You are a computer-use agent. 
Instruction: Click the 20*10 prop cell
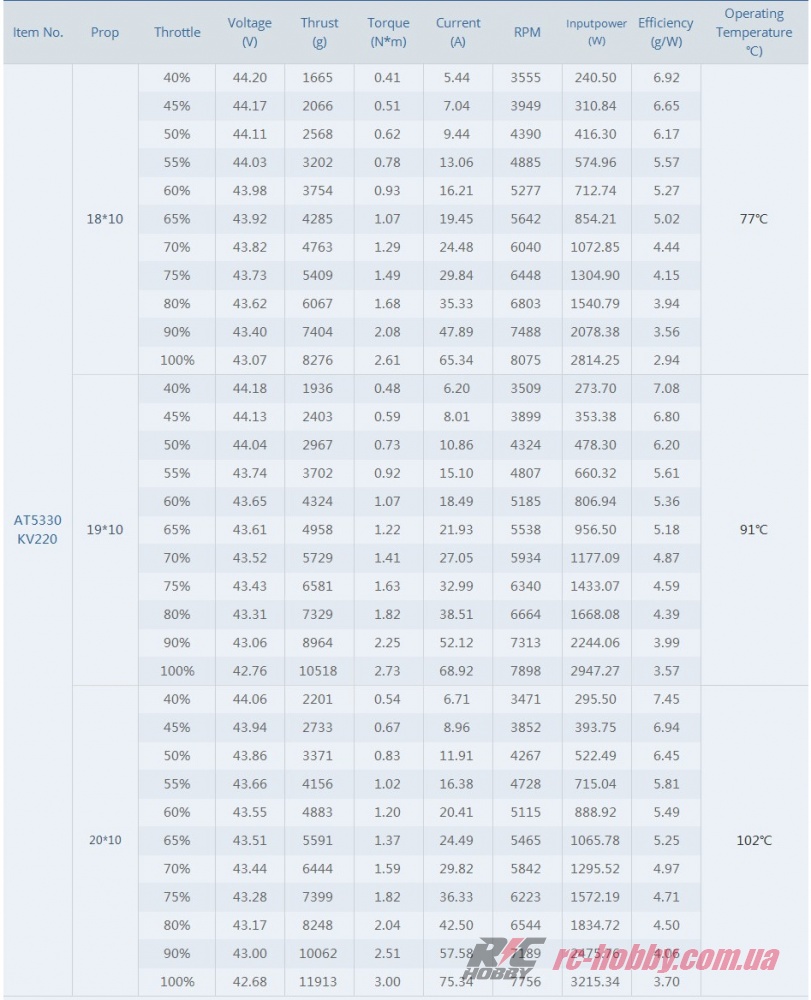tap(105, 840)
